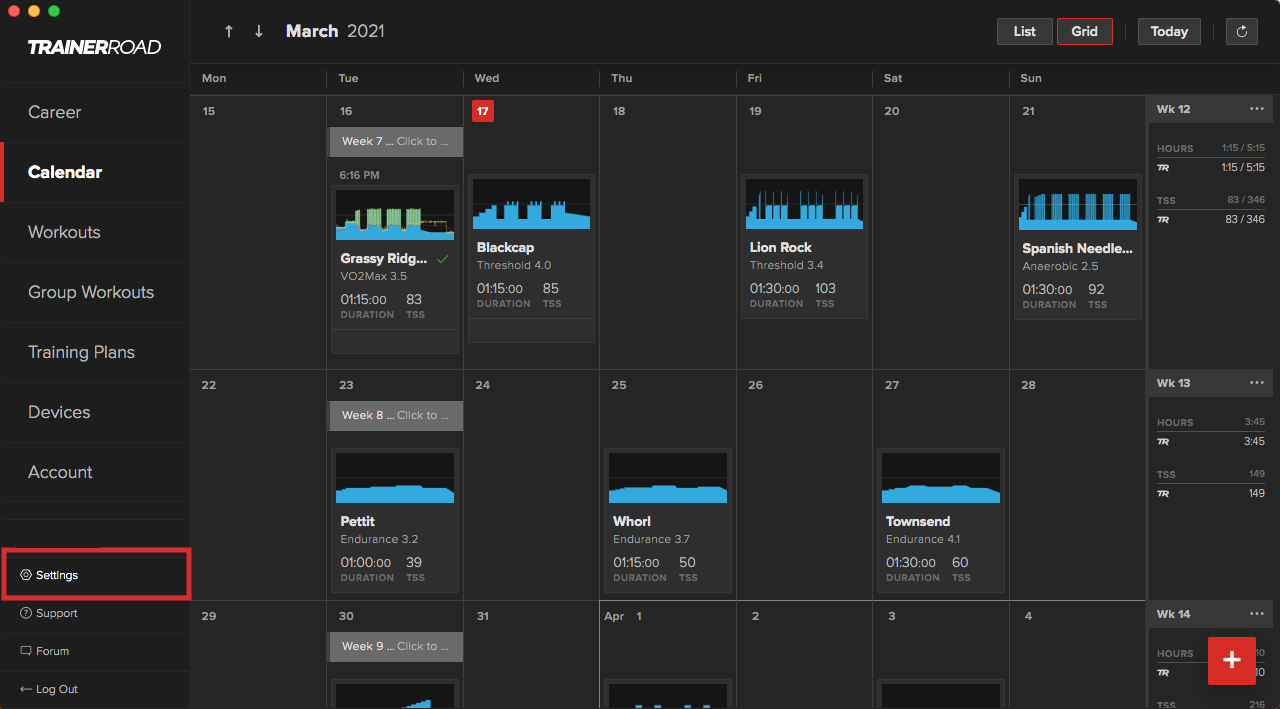Select highlighted date 17
This screenshot has height=709, width=1280.
coord(483,111)
